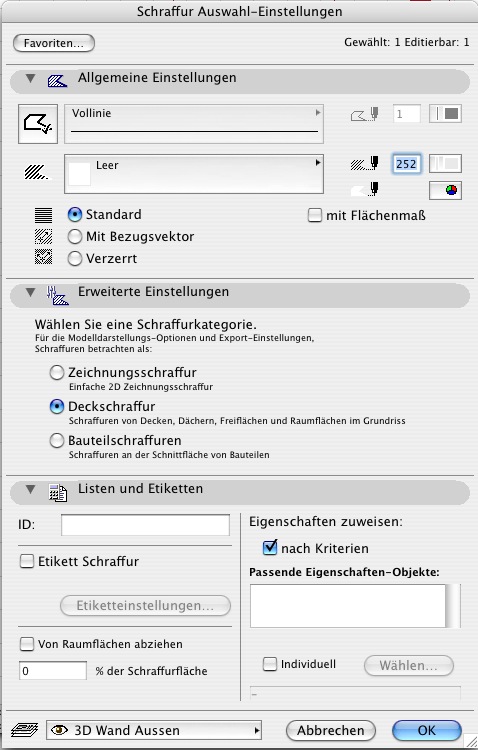Click the fill foreground pen icon
Viewport: 478px width, 750px height.
click(365, 164)
